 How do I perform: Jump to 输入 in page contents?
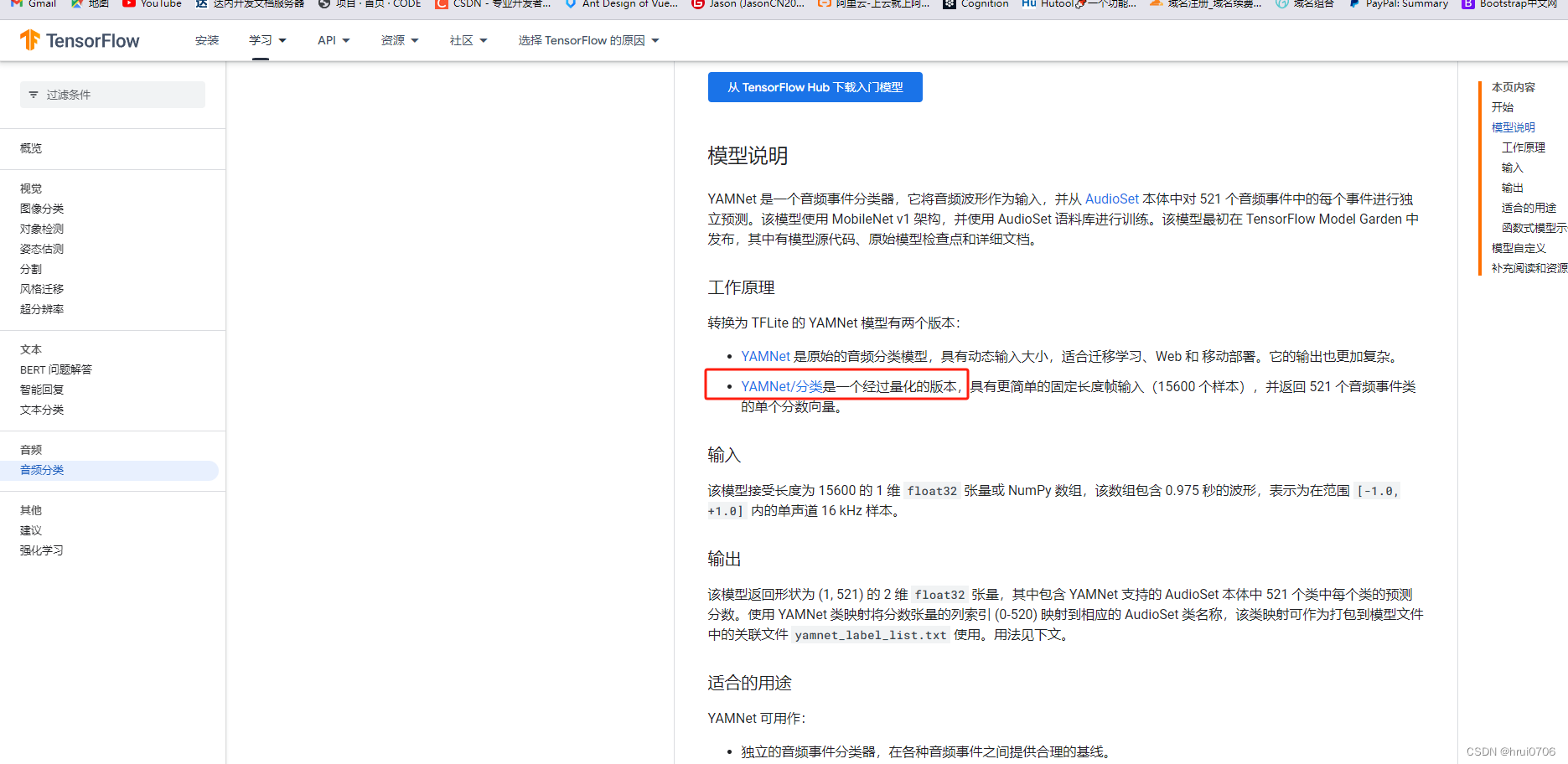[x=1513, y=168]
